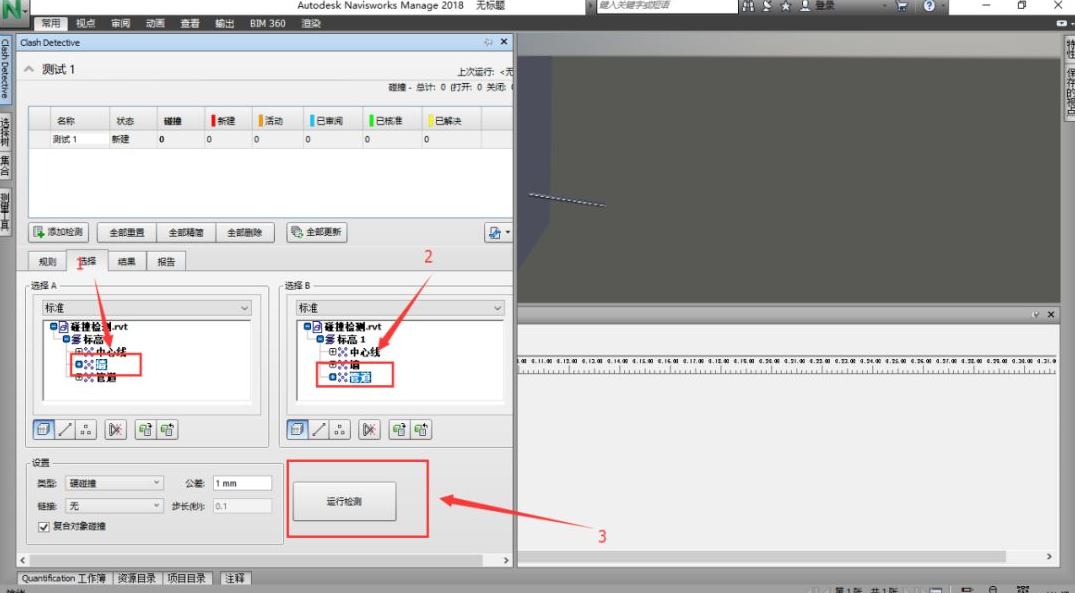Image resolution: width=1075 pixels, height=593 pixels.
Task: Toggle self-intersect icon in Selection A
Action: click(x=116, y=430)
